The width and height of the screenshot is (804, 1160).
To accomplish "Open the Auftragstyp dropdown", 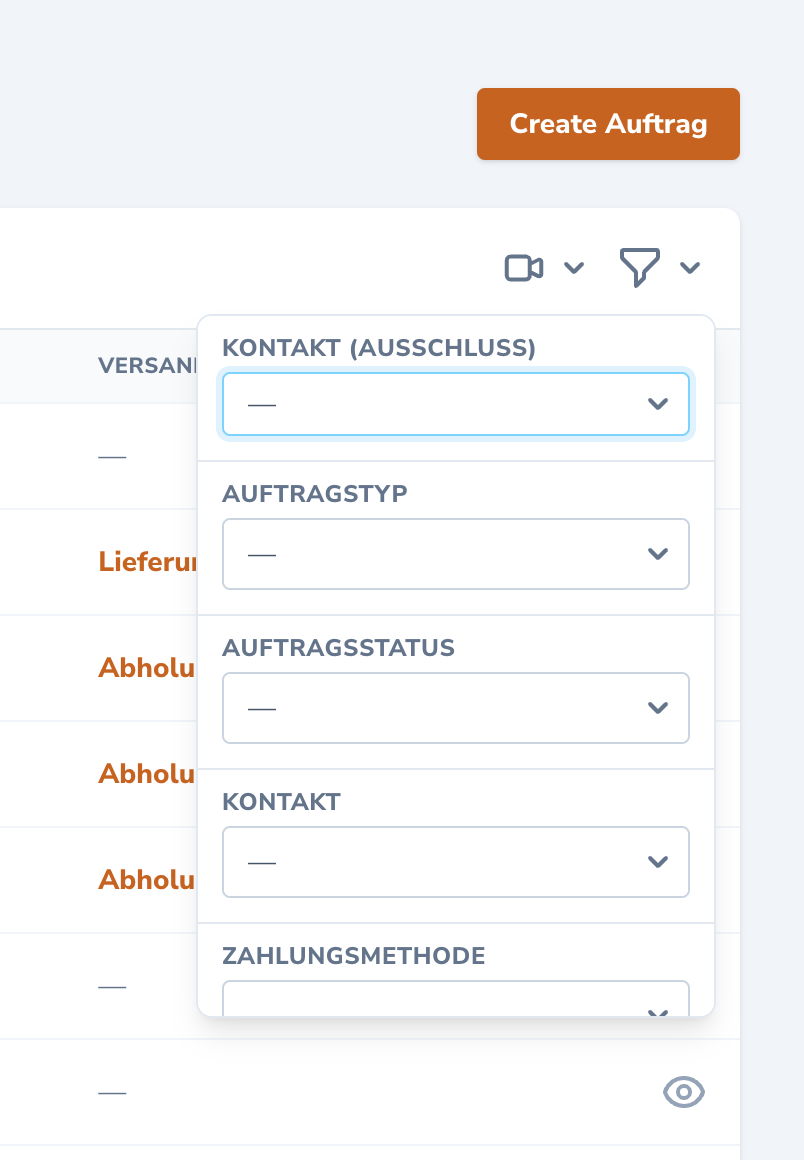I will click(455, 554).
